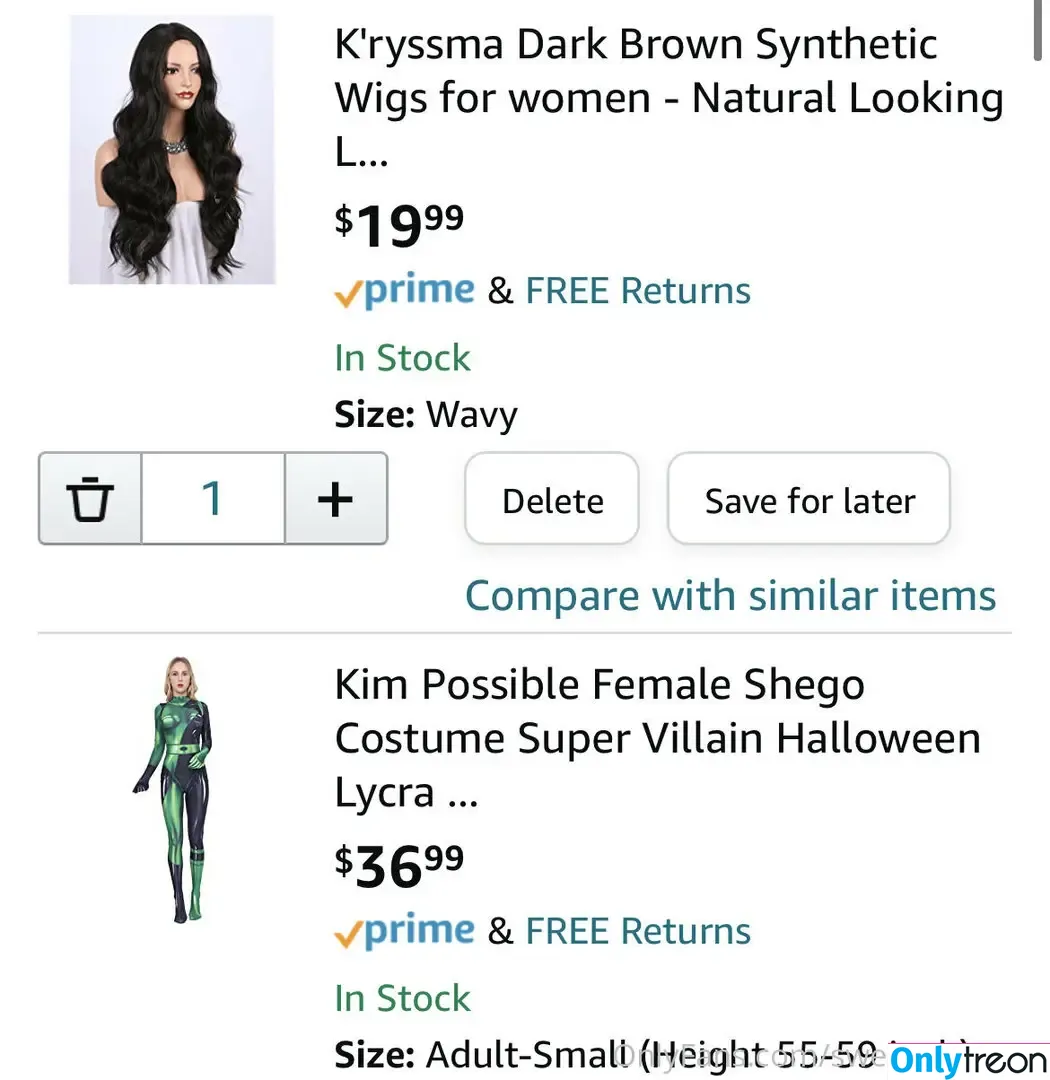Screen dimensions: 1050x1080
Task: Save the wig for later
Action: [x=809, y=499]
